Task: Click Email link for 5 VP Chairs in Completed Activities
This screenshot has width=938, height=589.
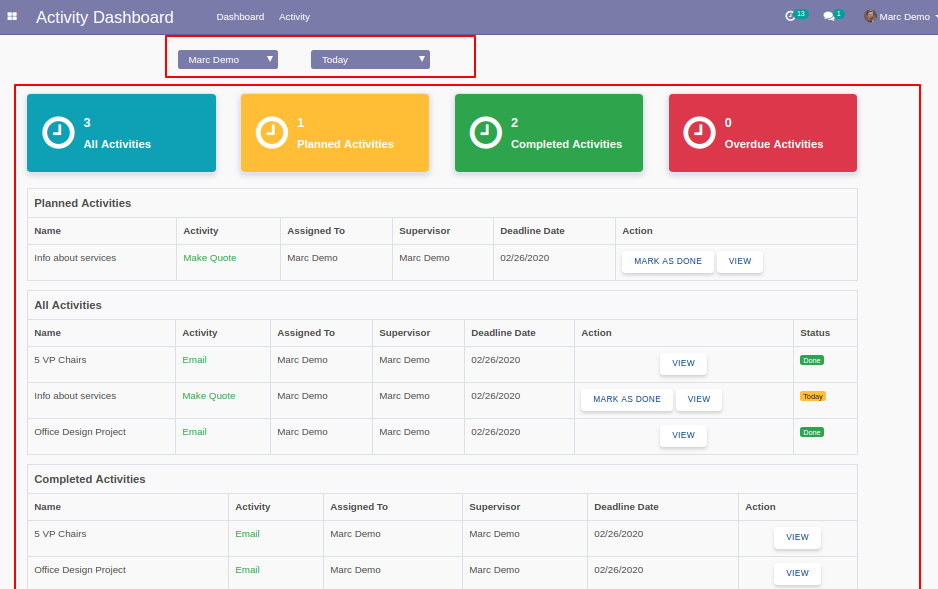Action: (247, 534)
